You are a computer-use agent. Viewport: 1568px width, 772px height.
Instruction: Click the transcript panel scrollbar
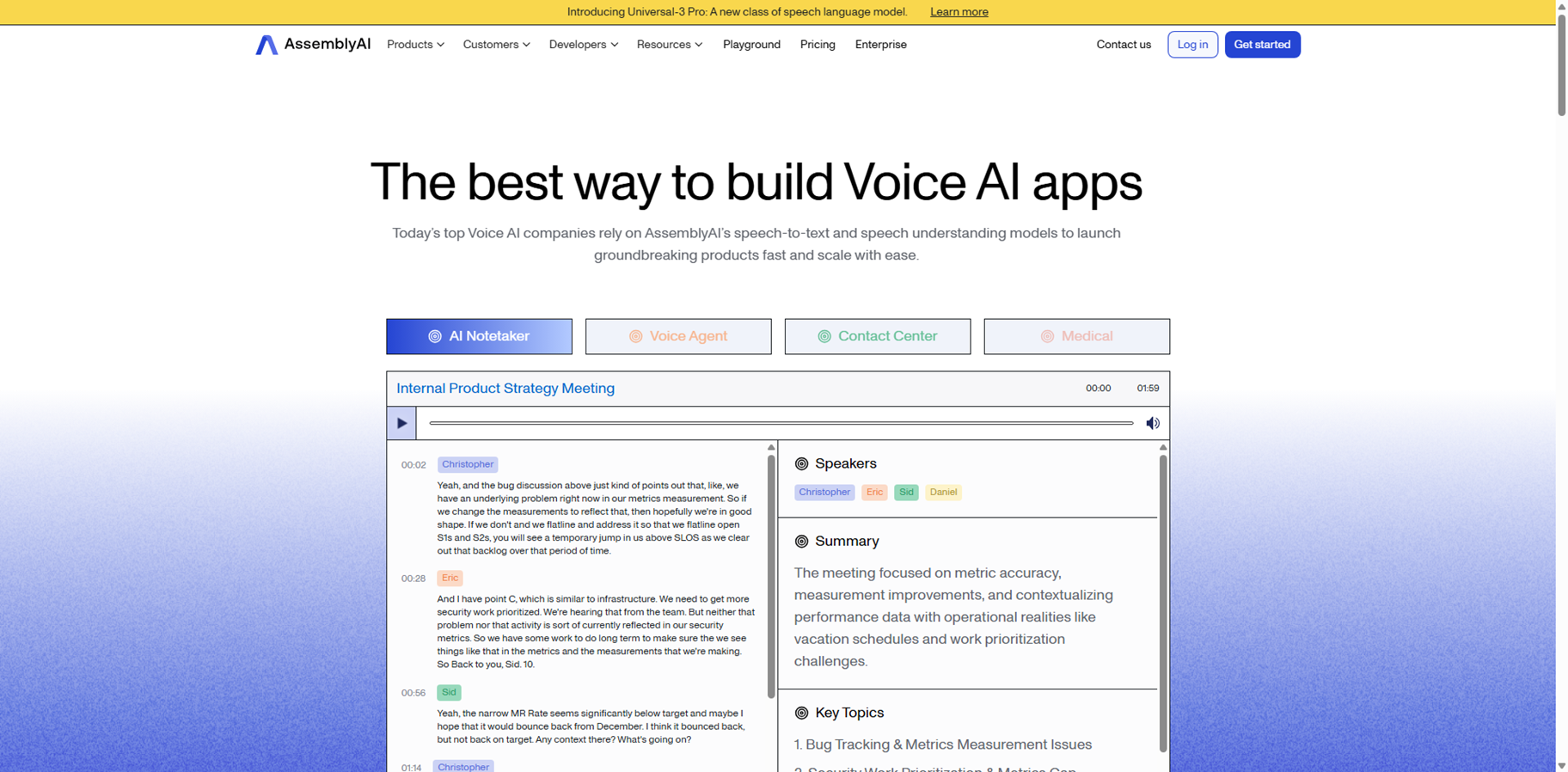click(x=771, y=576)
